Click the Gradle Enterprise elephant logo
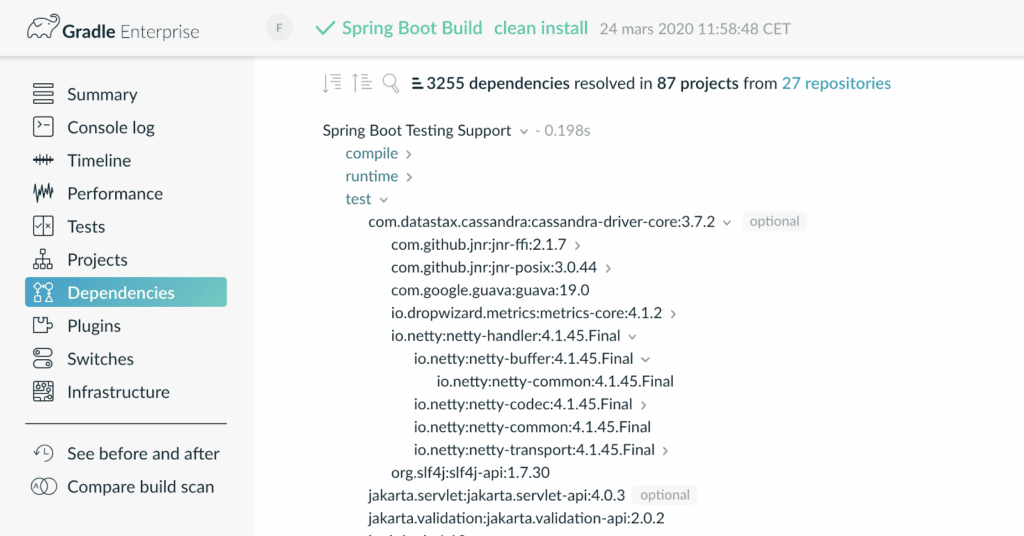 (x=43, y=27)
